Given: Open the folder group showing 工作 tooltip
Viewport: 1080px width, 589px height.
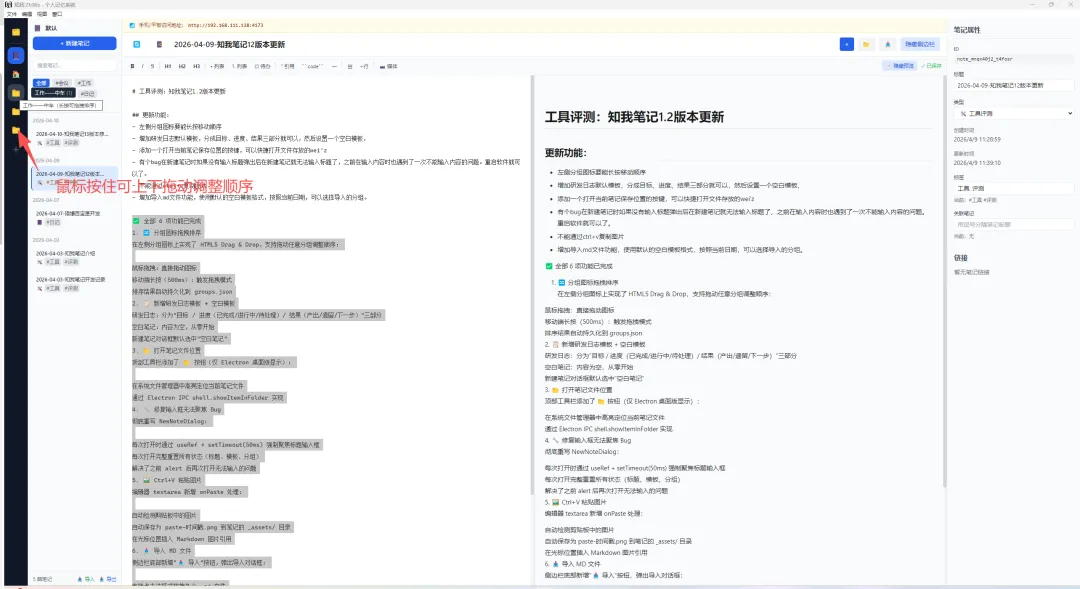Looking at the screenshot, I should (x=16, y=93).
